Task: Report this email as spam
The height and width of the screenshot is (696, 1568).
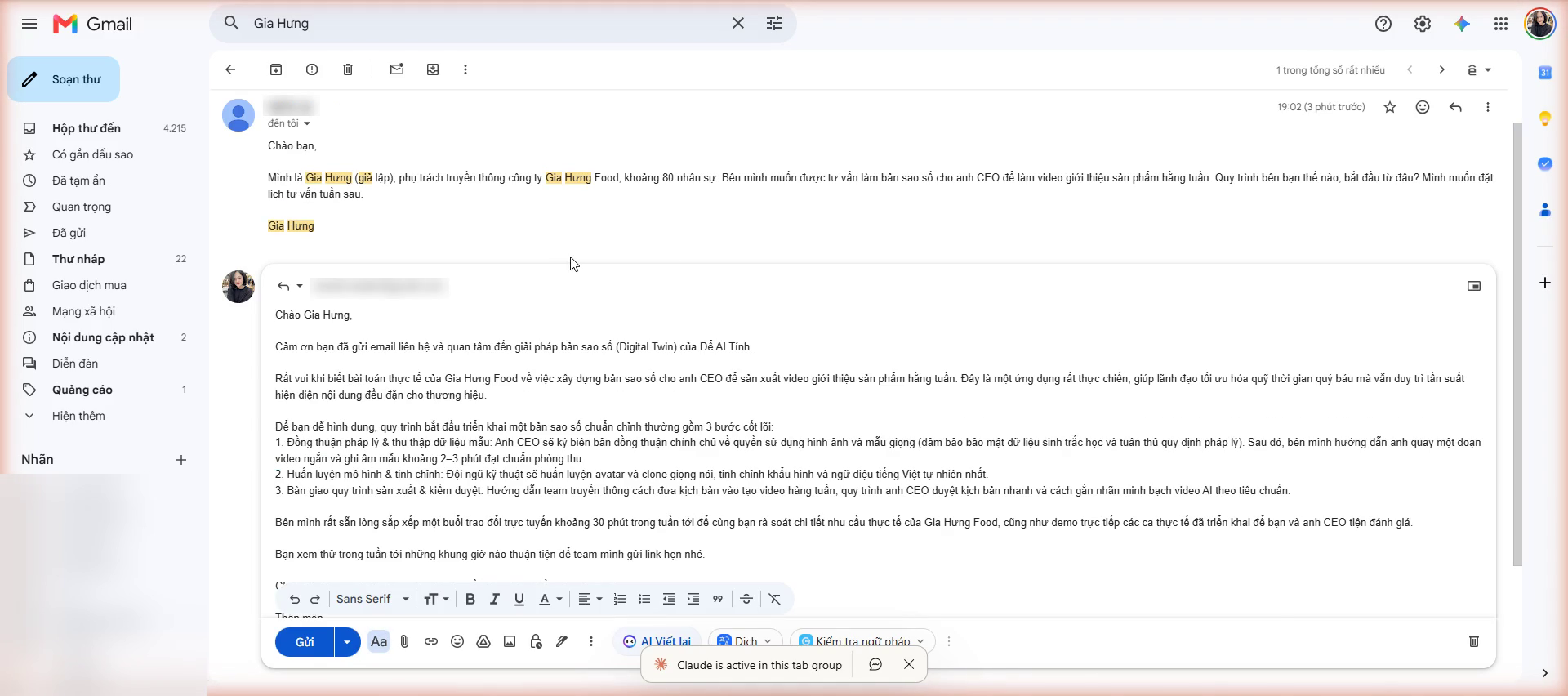Action: (x=312, y=69)
